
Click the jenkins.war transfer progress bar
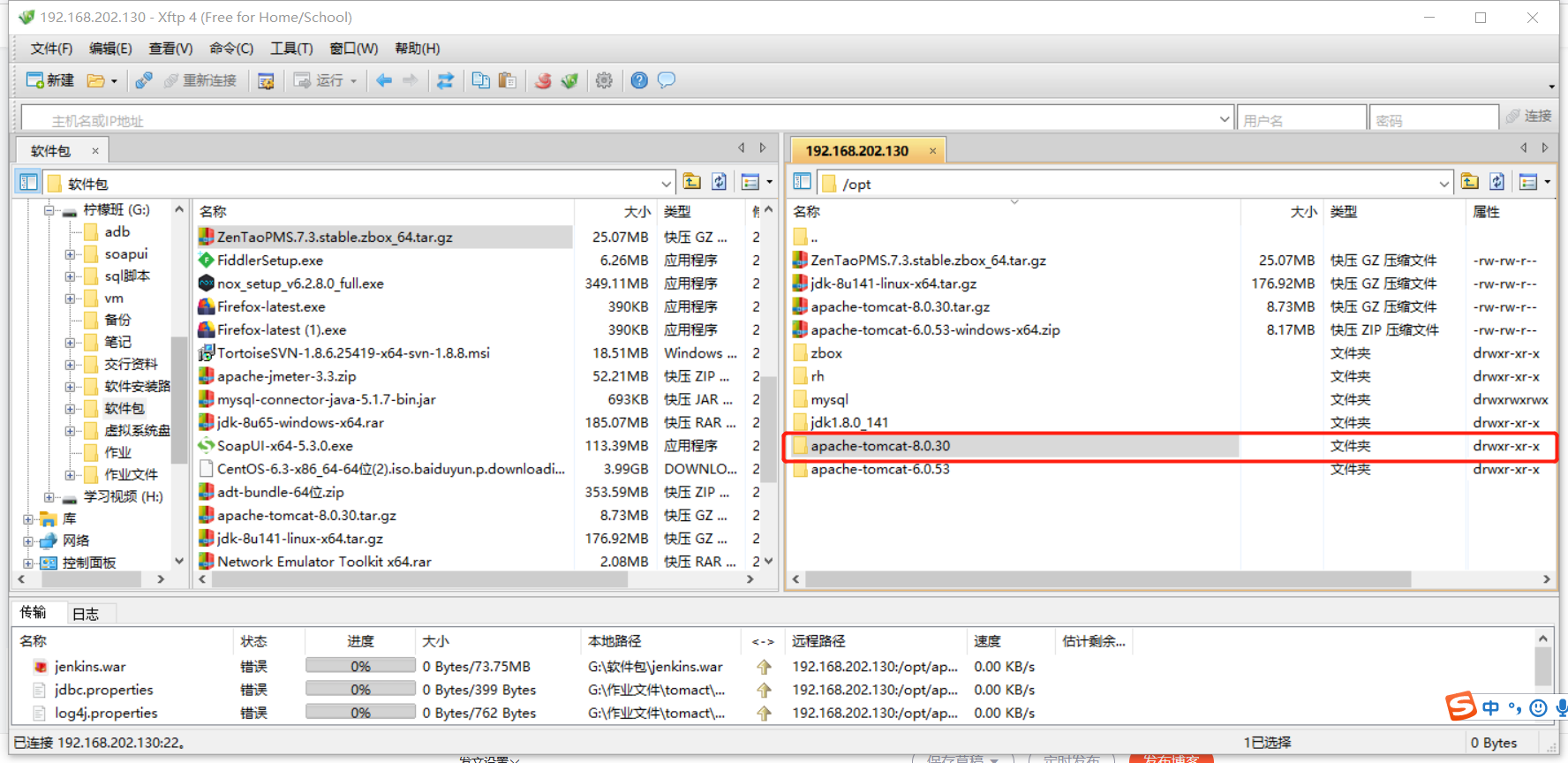[360, 666]
